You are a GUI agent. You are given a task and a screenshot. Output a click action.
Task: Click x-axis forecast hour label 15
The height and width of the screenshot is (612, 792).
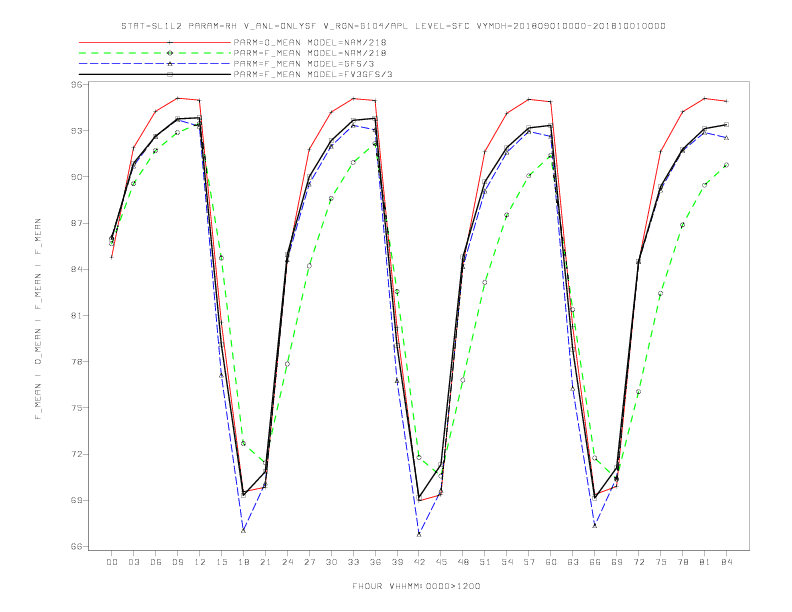[221, 562]
